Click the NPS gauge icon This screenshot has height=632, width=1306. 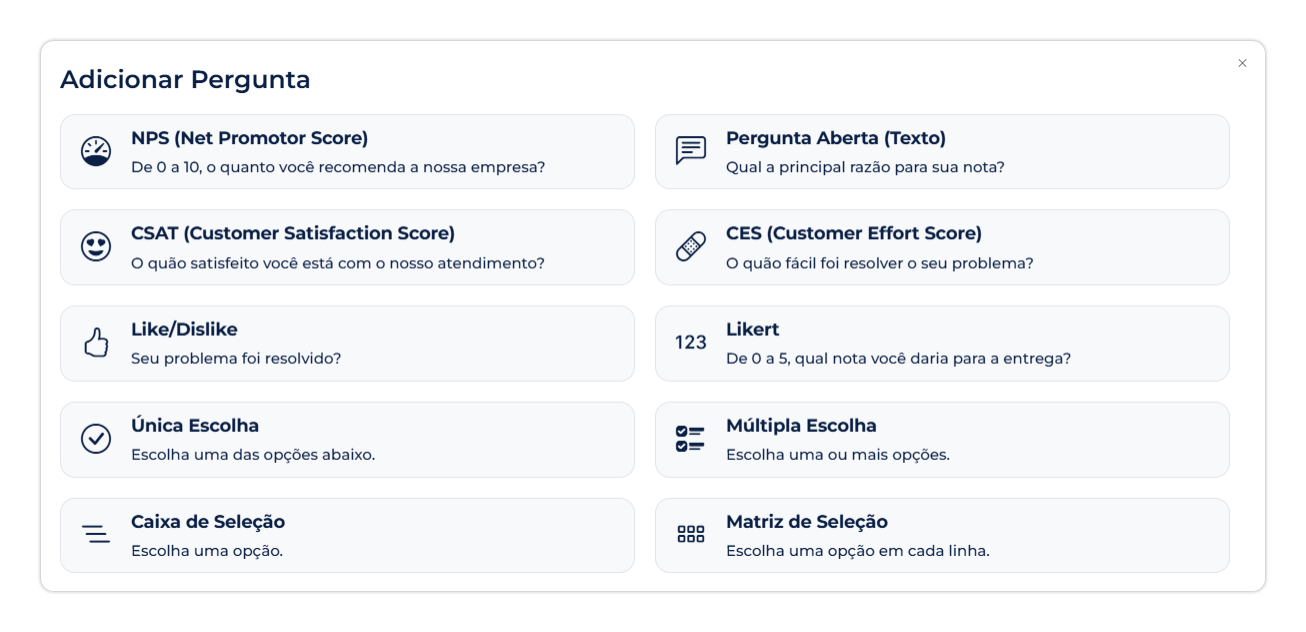96,151
